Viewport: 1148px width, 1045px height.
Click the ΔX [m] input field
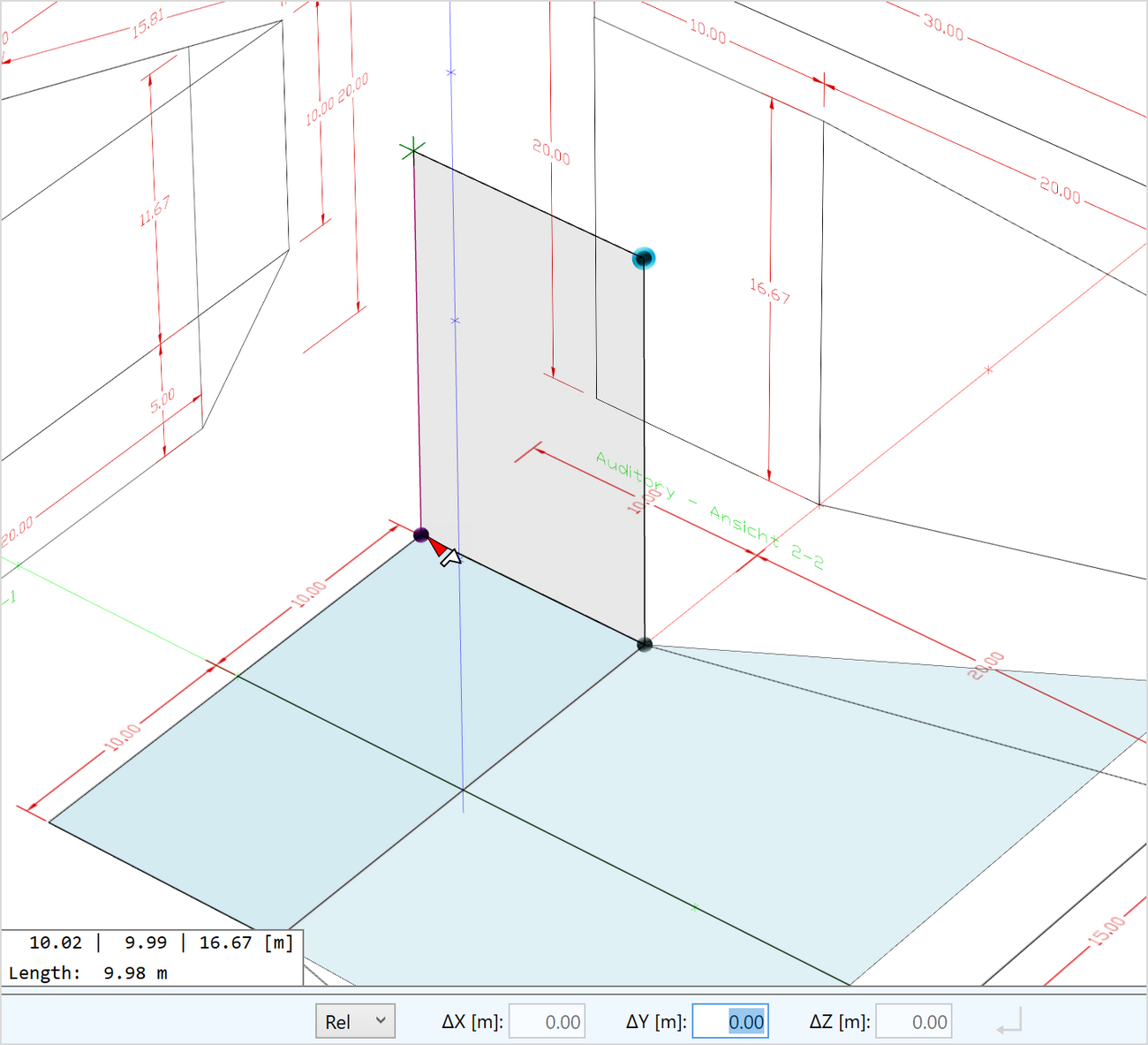[x=547, y=1022]
